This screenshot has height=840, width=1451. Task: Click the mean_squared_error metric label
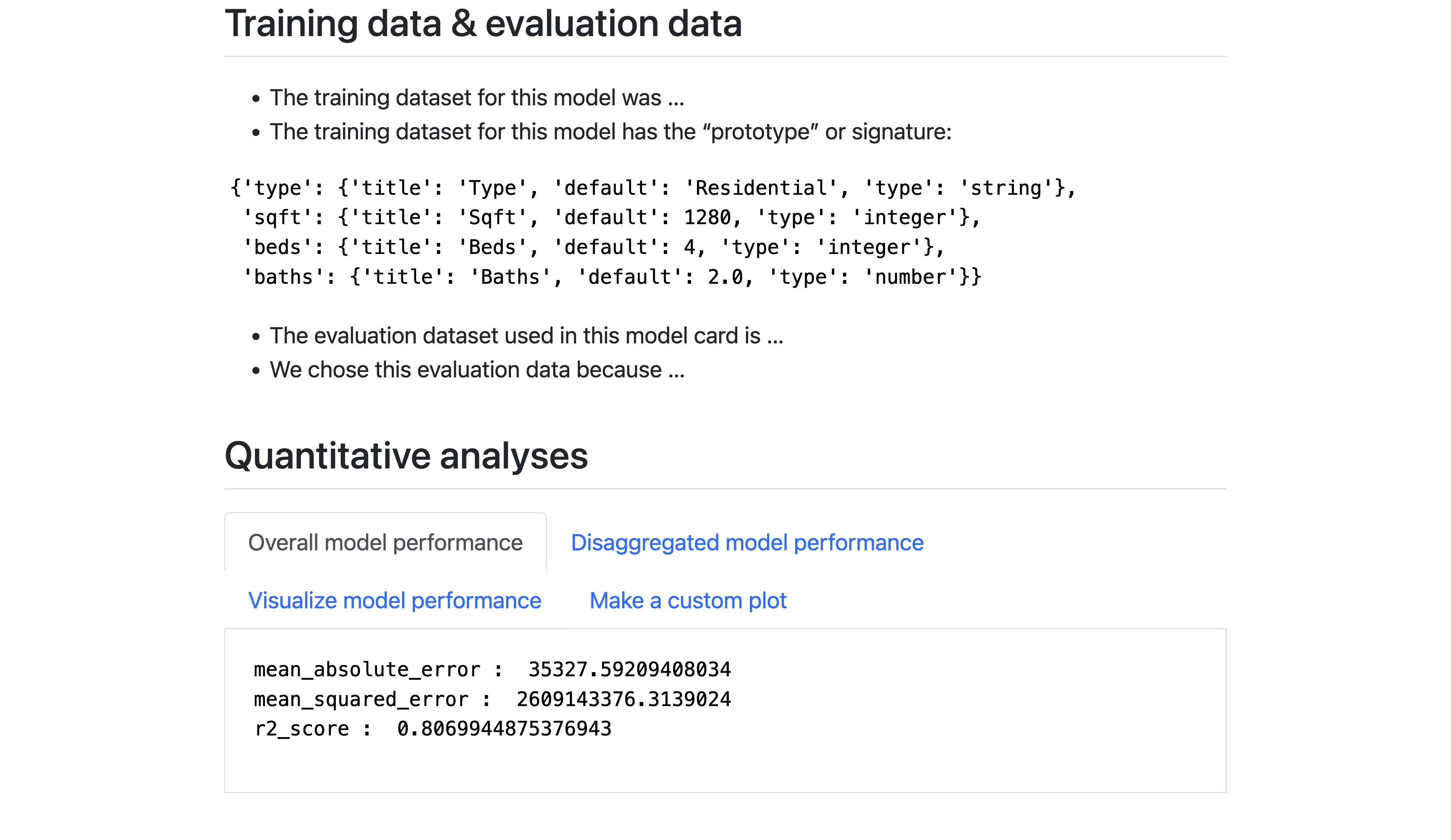click(361, 699)
